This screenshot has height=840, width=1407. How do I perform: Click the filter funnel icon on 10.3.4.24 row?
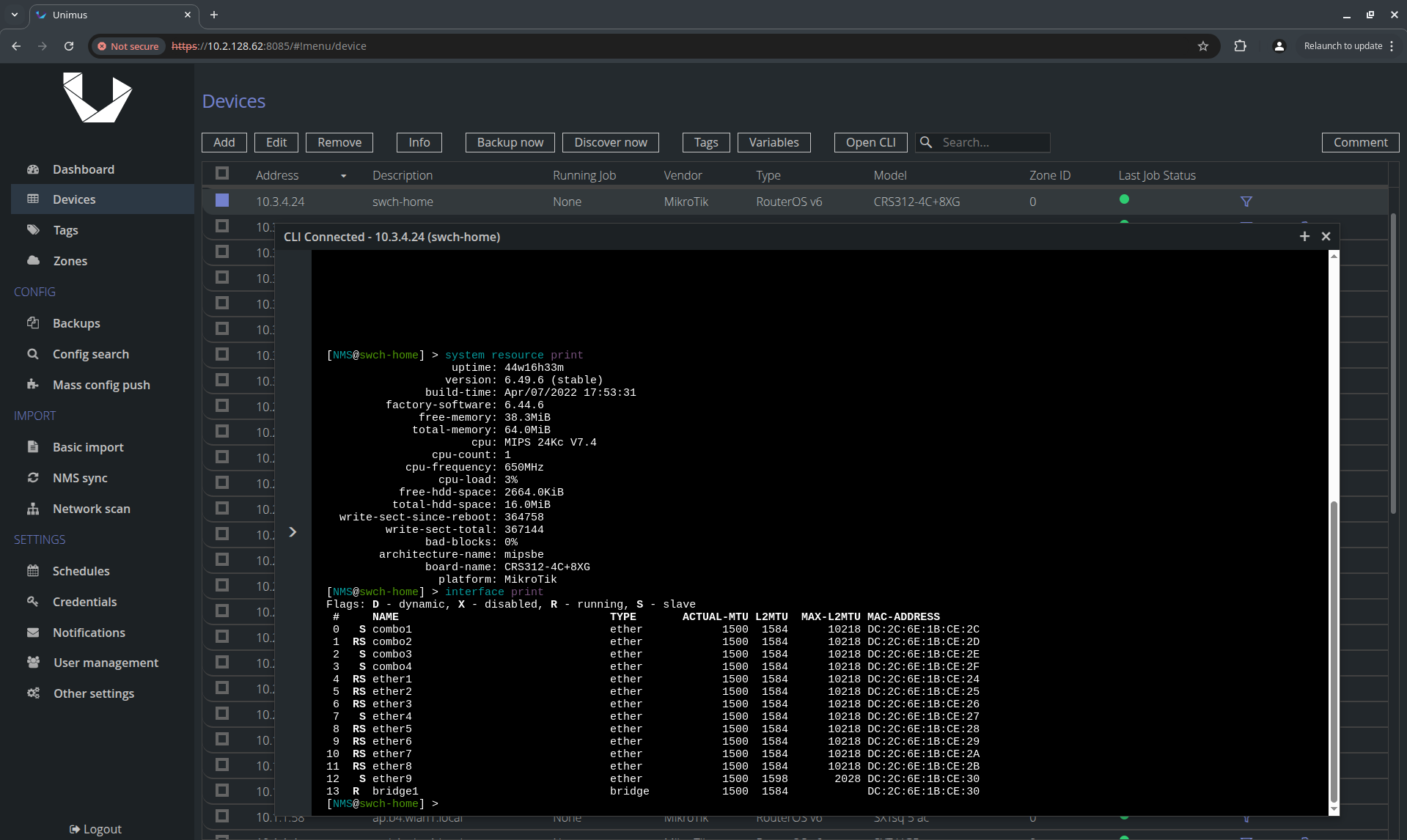pyautogui.click(x=1246, y=202)
